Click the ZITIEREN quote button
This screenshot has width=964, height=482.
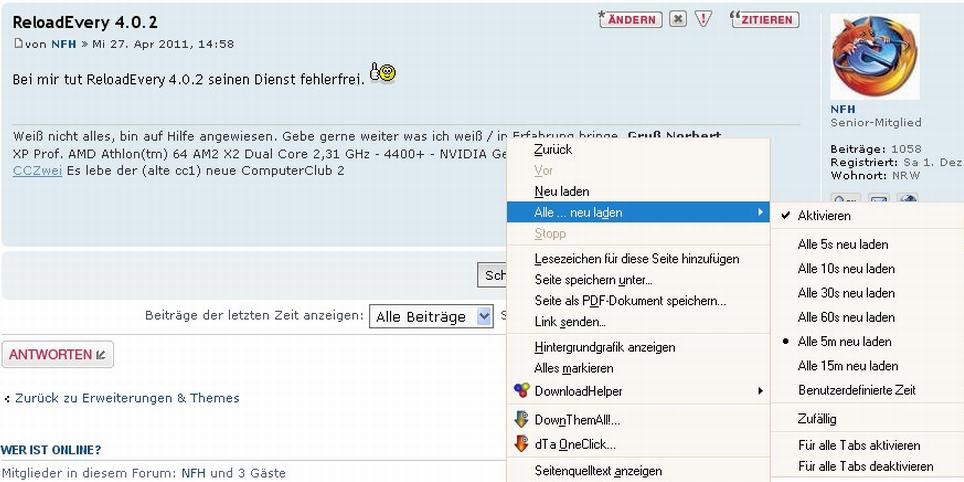point(765,19)
